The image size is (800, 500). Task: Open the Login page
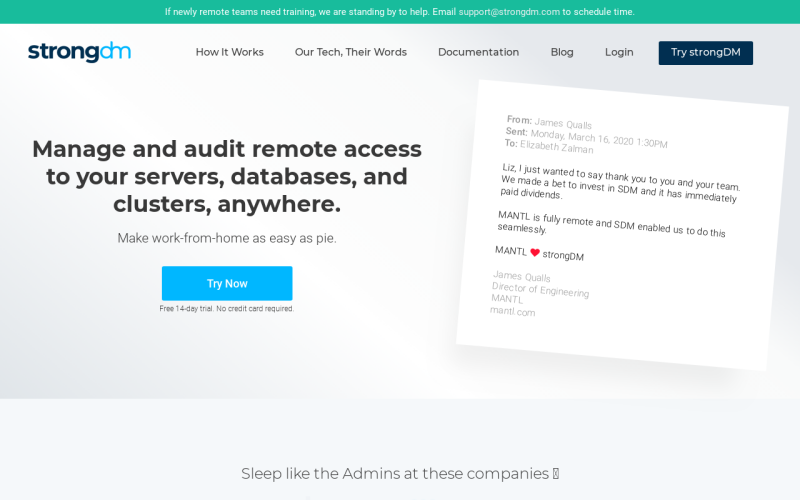point(619,52)
